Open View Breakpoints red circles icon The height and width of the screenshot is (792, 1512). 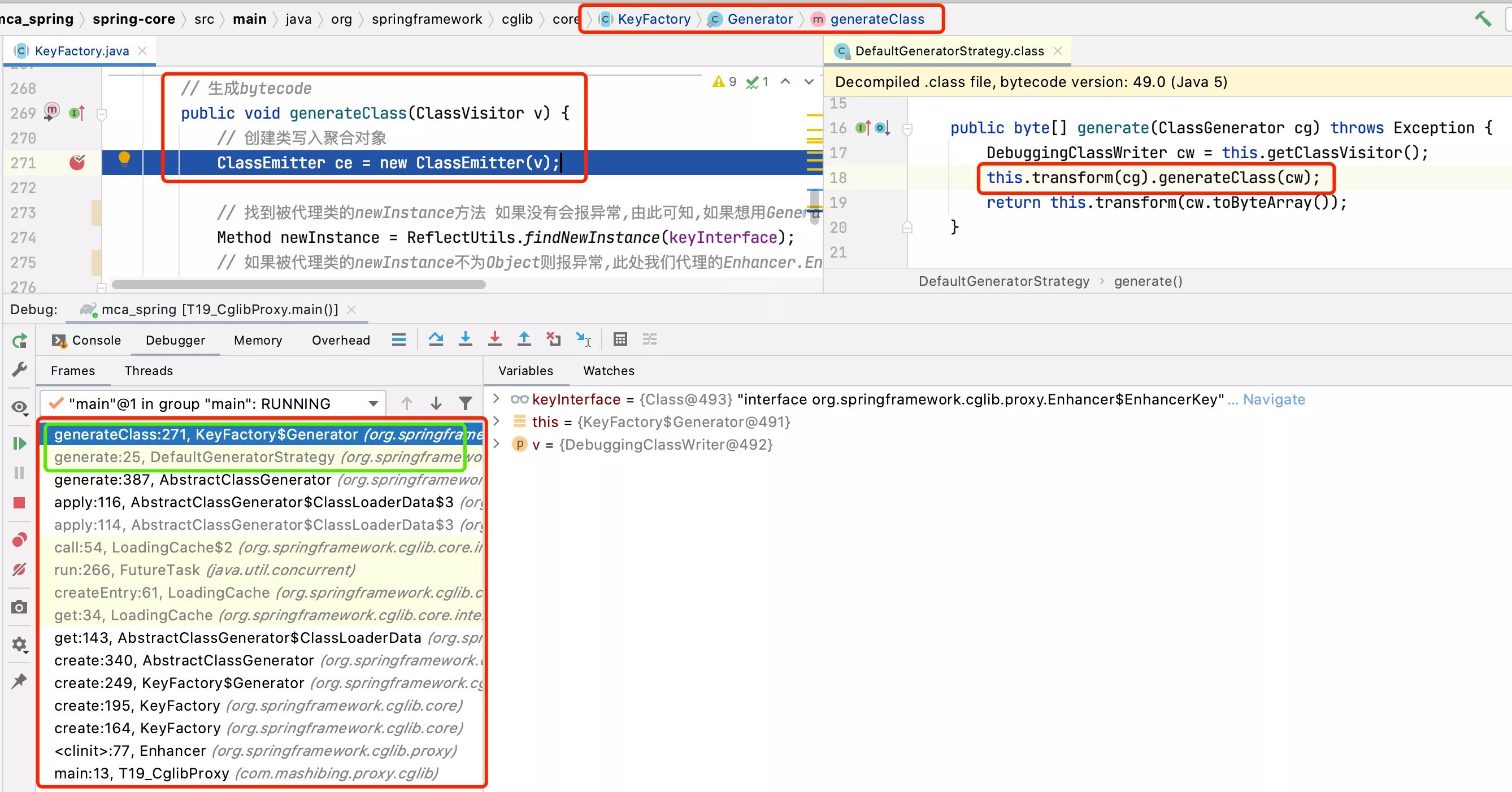tap(19, 539)
